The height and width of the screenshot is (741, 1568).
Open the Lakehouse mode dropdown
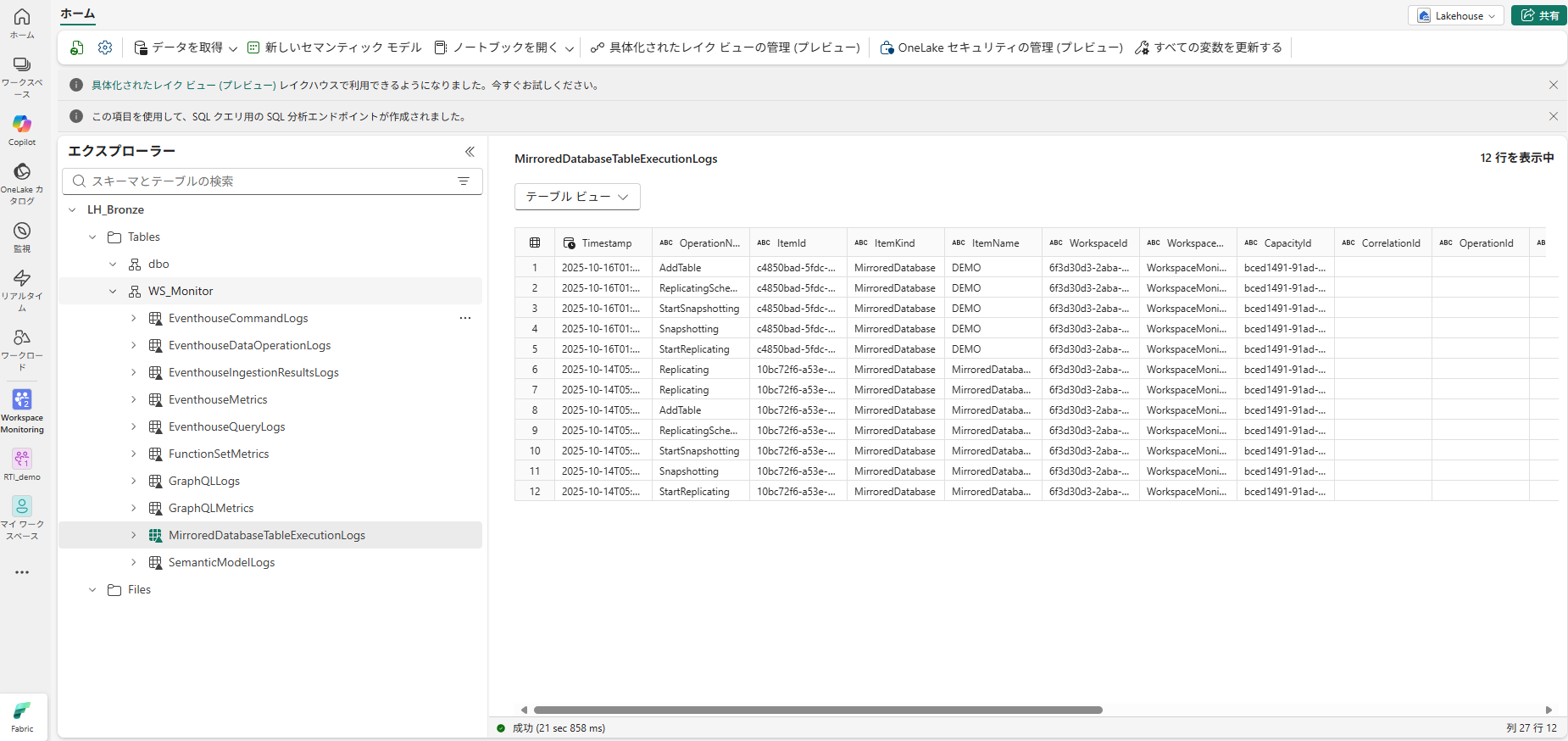(1456, 15)
